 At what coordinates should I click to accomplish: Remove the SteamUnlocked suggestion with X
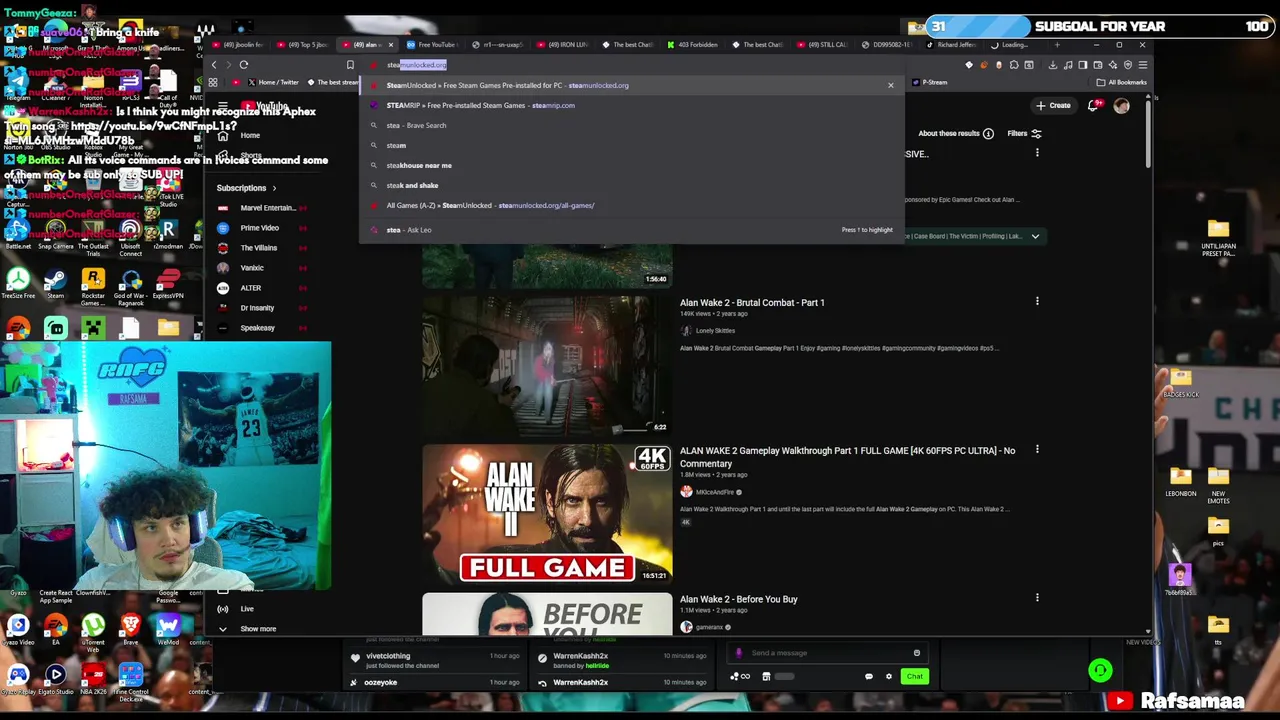[x=891, y=85]
